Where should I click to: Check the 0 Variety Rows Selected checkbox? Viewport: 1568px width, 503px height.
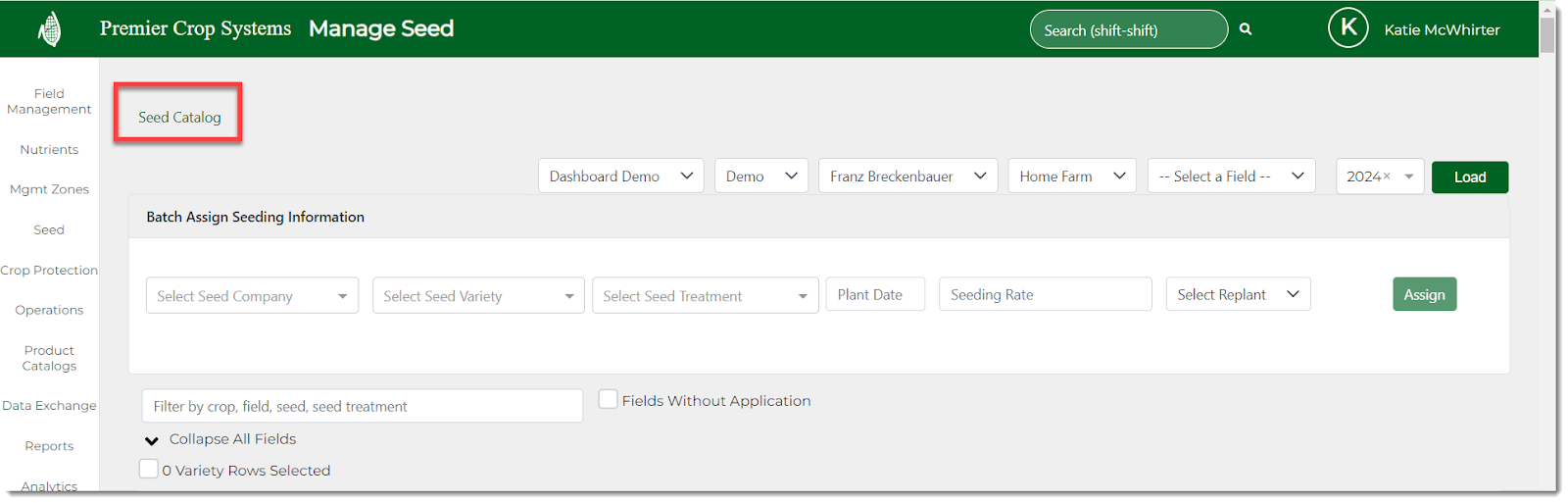tap(149, 469)
